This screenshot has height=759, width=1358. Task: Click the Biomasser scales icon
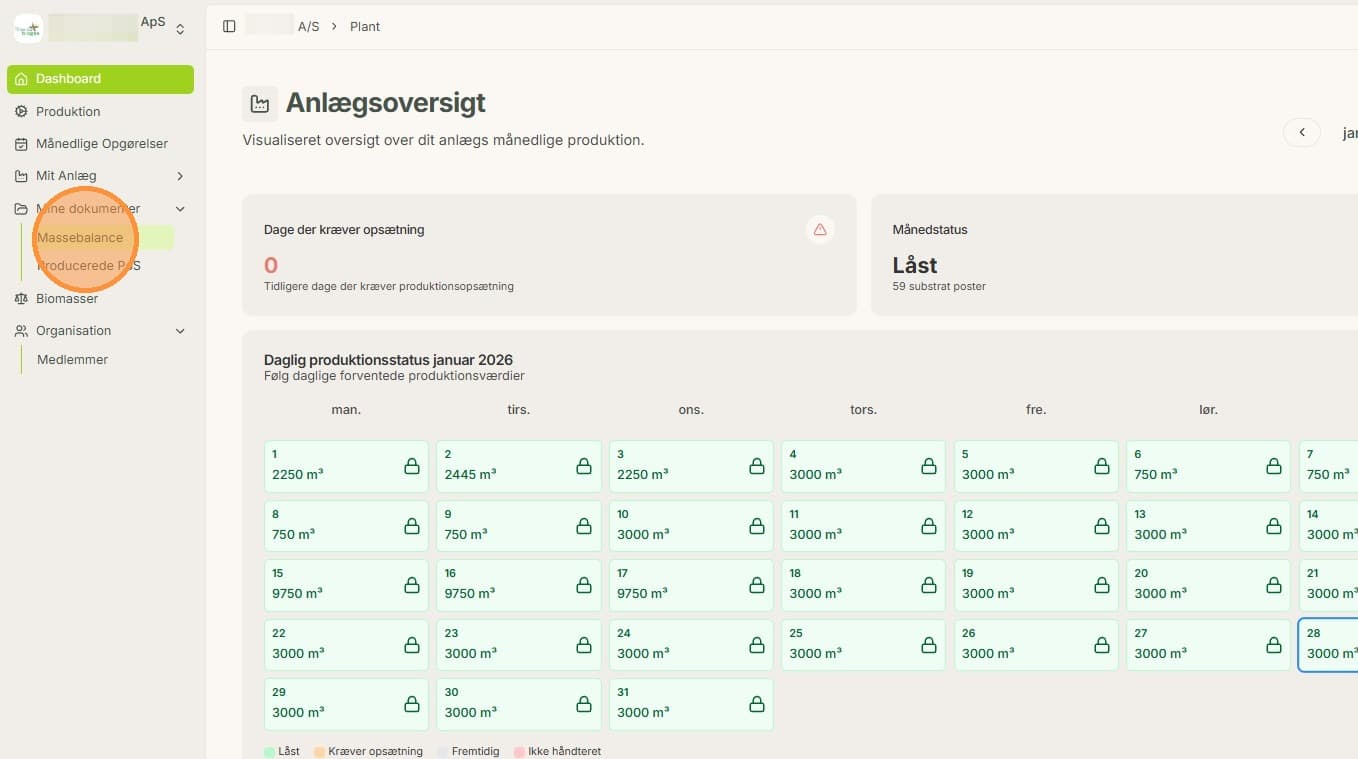(x=21, y=298)
